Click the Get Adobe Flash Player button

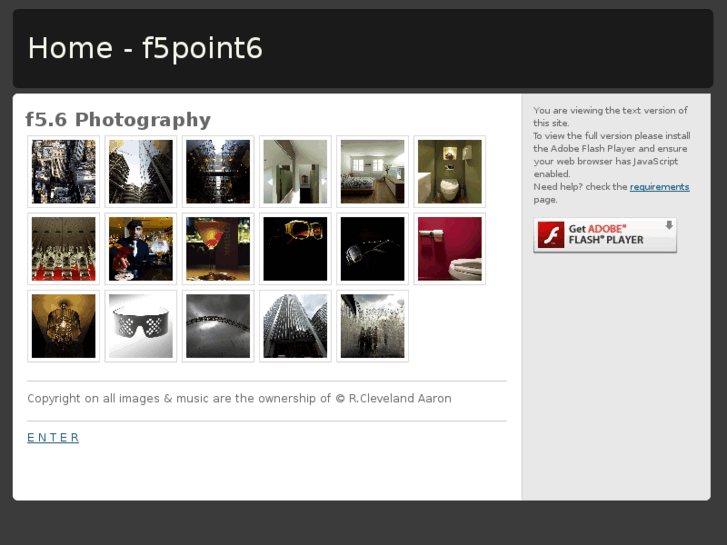[x=605, y=235]
